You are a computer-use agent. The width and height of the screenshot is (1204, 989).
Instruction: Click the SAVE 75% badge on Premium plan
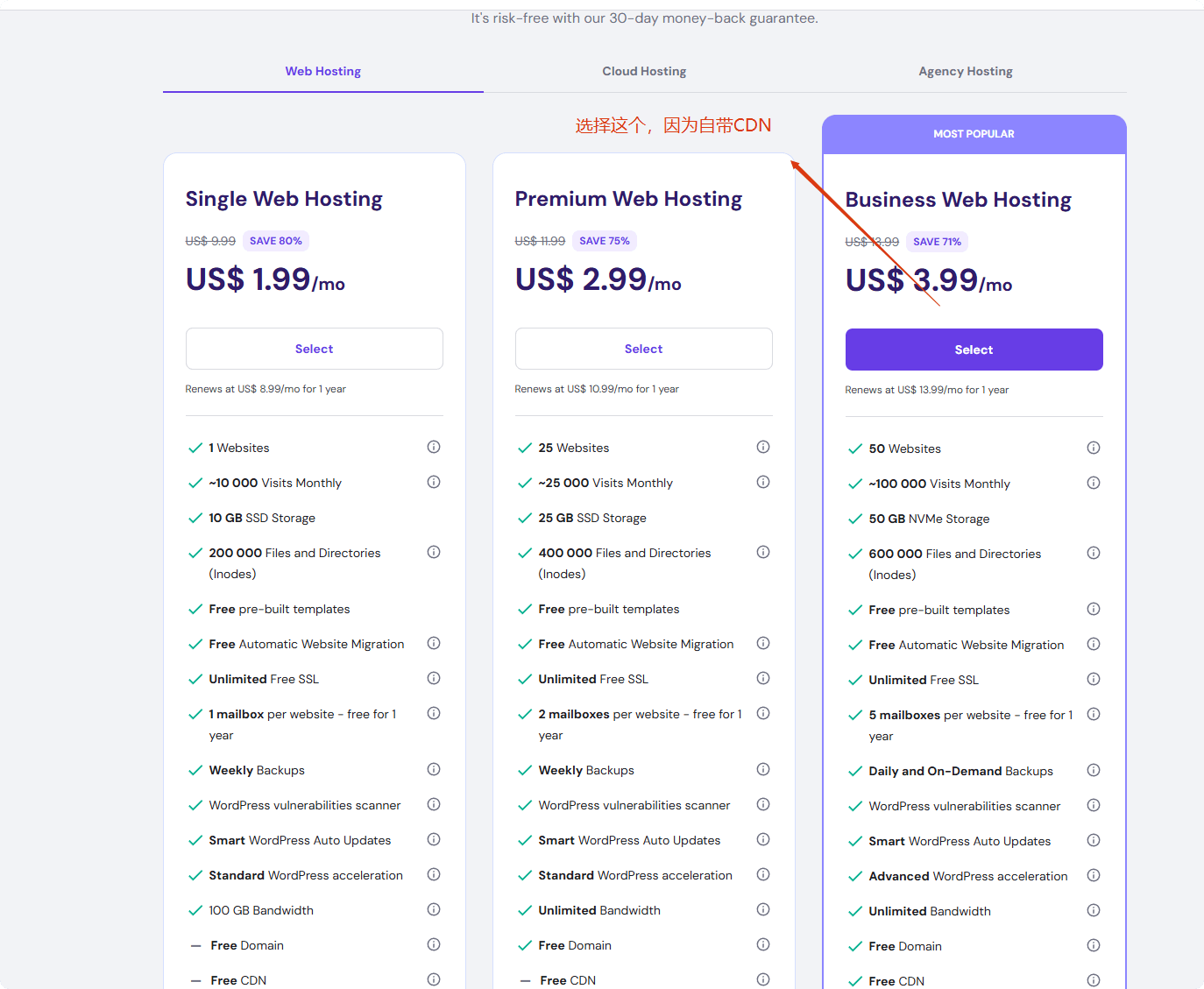tap(605, 241)
